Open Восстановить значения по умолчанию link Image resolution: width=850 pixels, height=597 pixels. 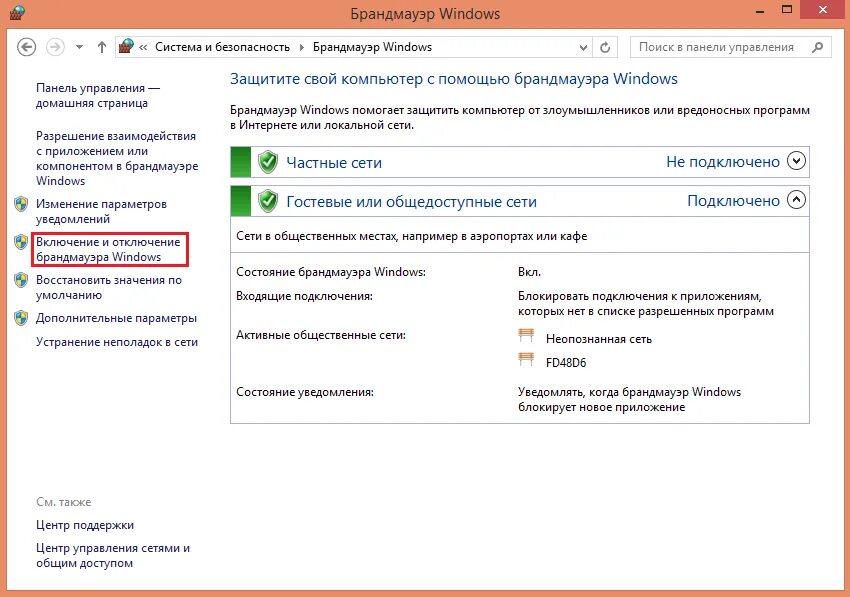click(x=109, y=287)
